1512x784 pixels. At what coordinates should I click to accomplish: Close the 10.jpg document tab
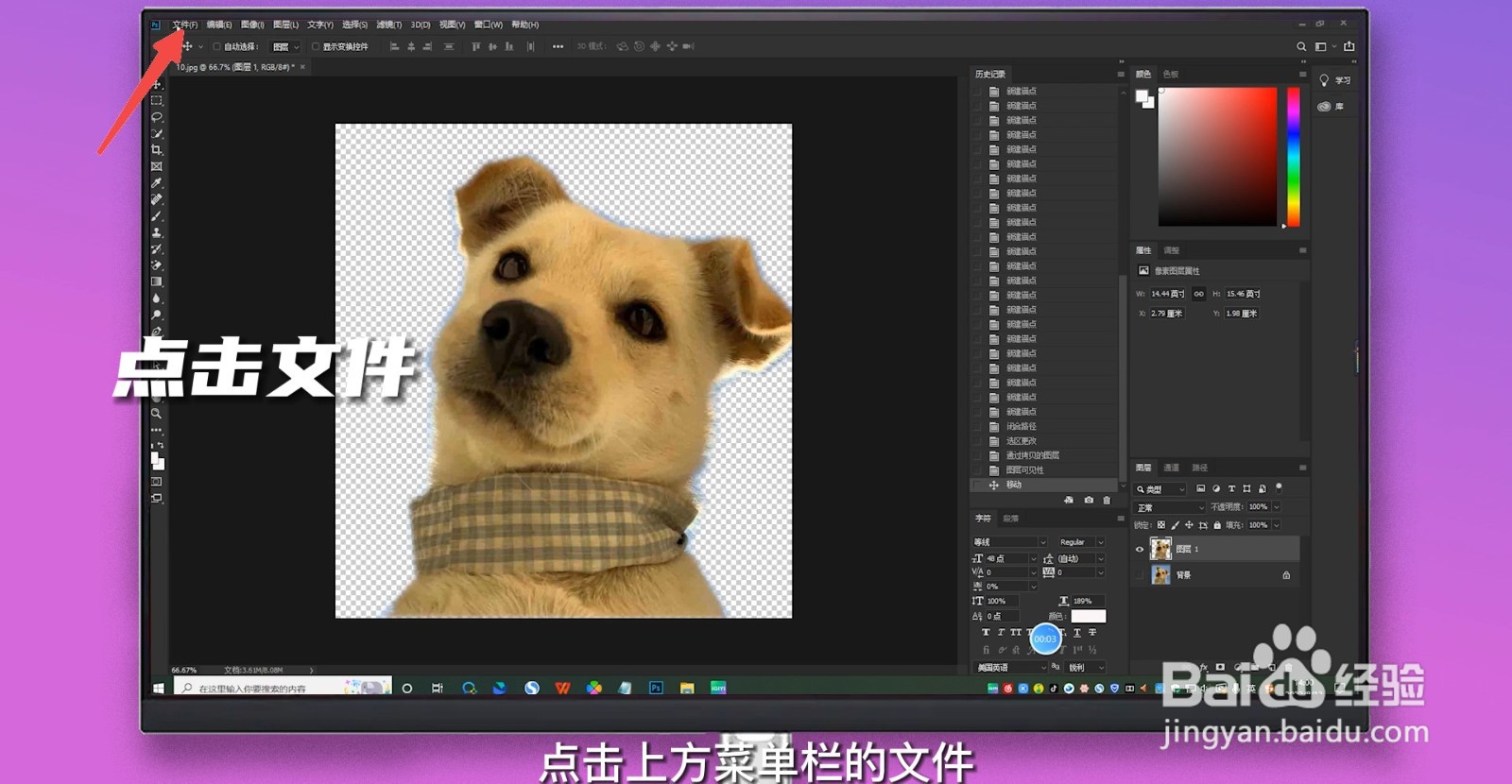(302, 67)
